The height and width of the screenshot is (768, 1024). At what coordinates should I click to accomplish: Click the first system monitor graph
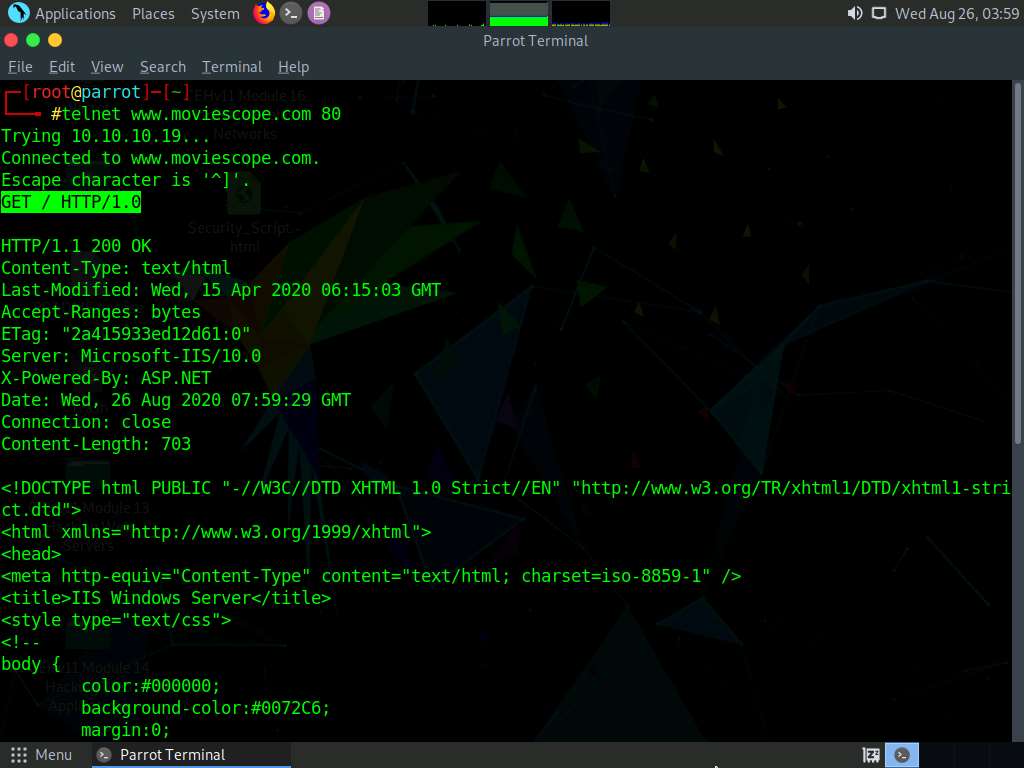pos(456,14)
